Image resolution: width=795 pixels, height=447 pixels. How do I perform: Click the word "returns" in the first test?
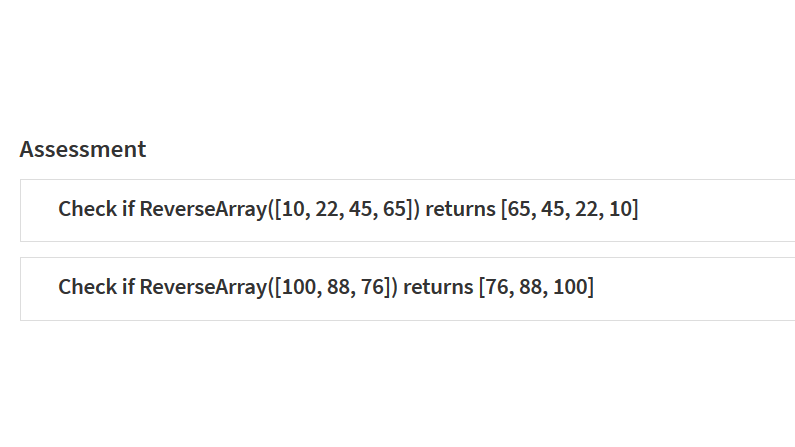coord(460,209)
